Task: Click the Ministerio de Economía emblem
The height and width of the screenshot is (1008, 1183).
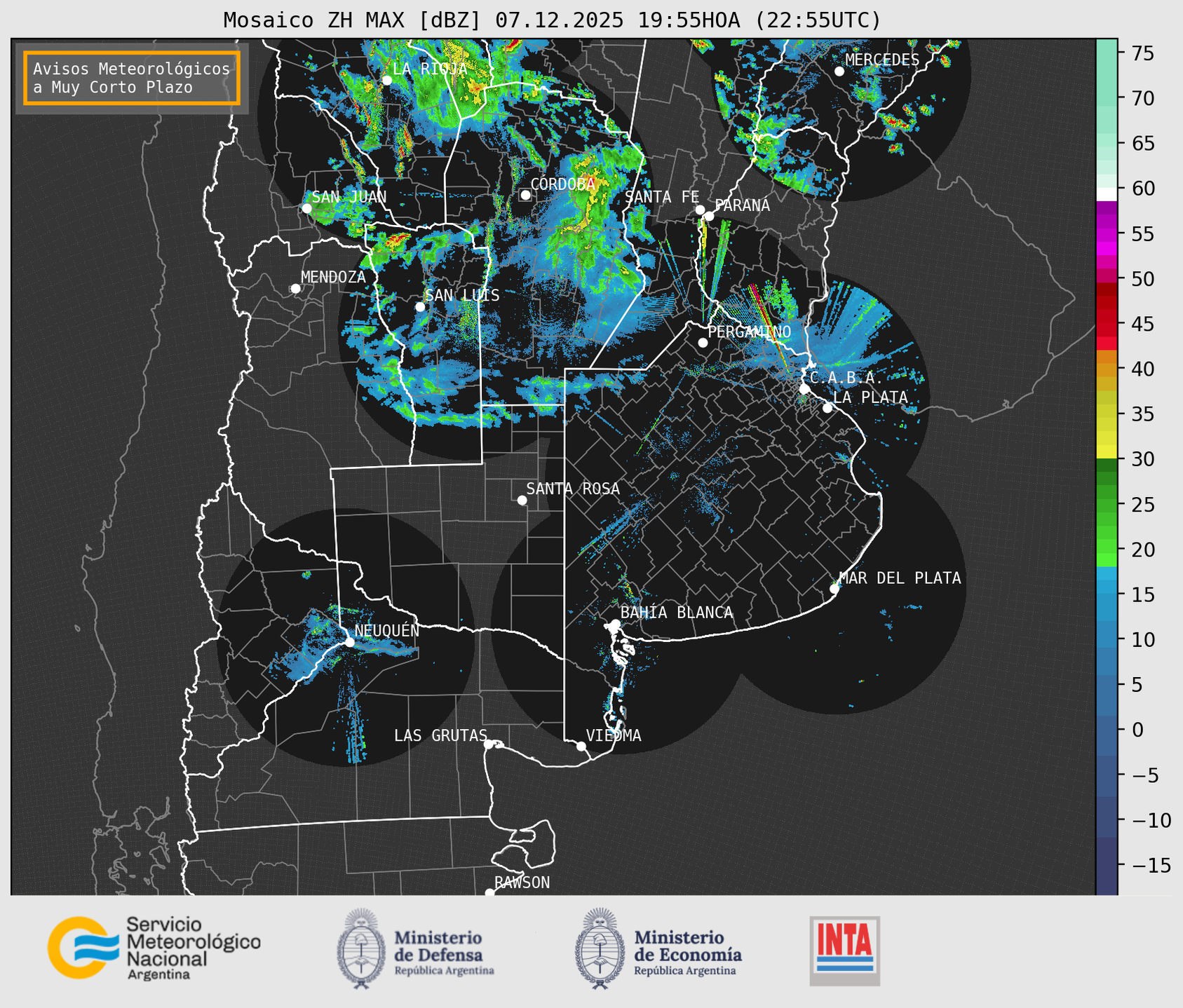Action: (600, 948)
